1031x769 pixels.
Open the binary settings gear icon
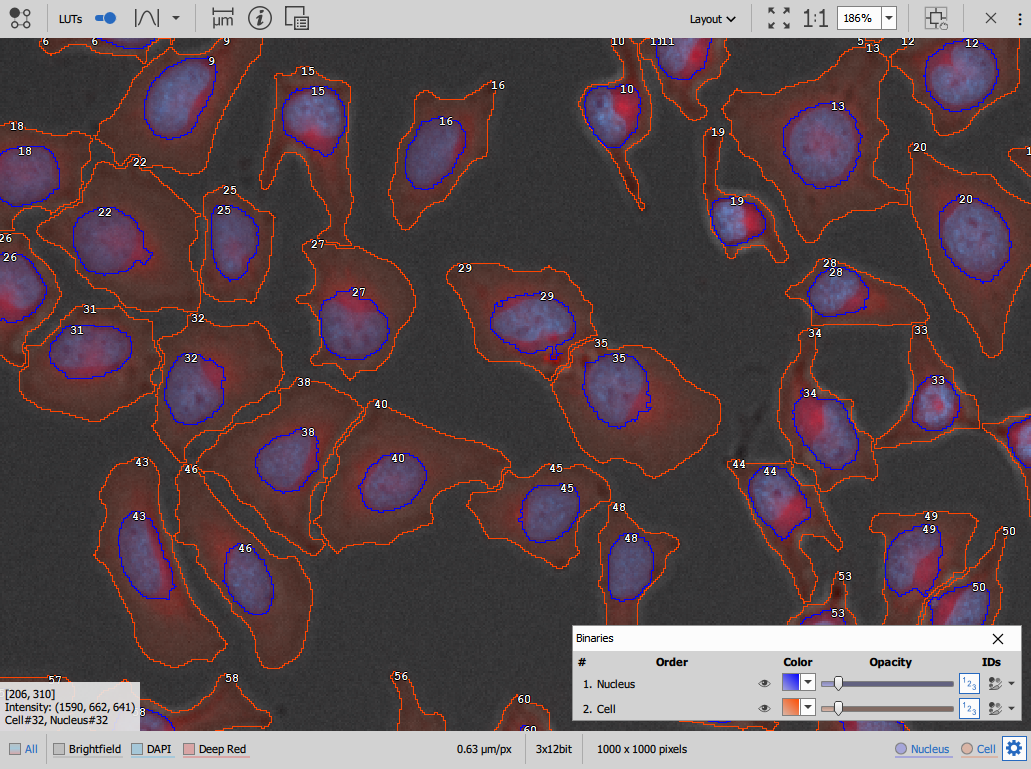[x=1014, y=748]
